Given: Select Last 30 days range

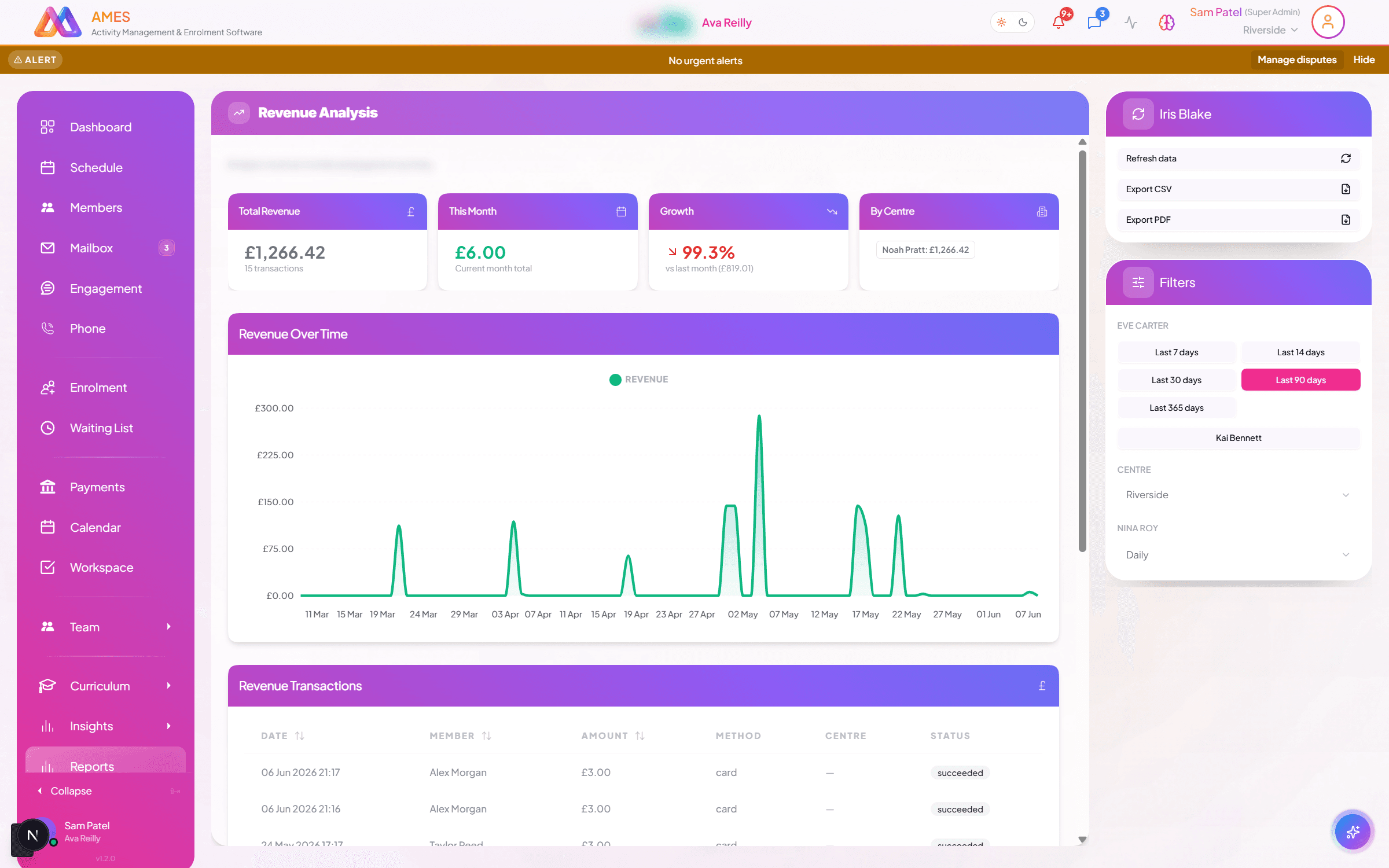Looking at the screenshot, I should [x=1176, y=380].
